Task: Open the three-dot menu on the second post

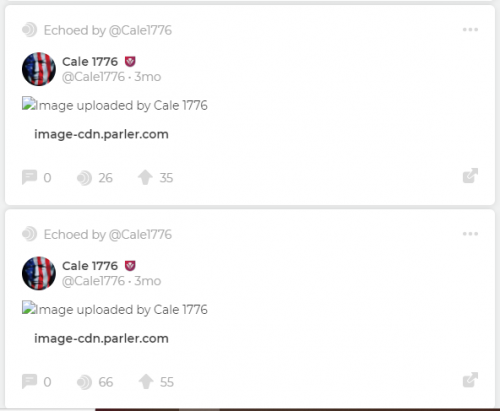Action: point(470,234)
